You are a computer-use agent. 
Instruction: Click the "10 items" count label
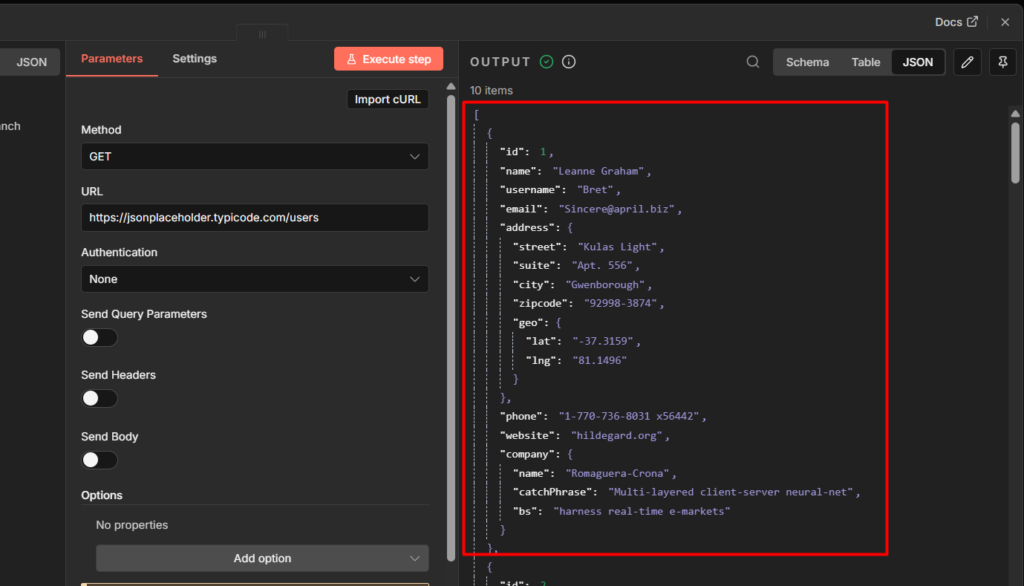pyautogui.click(x=491, y=91)
